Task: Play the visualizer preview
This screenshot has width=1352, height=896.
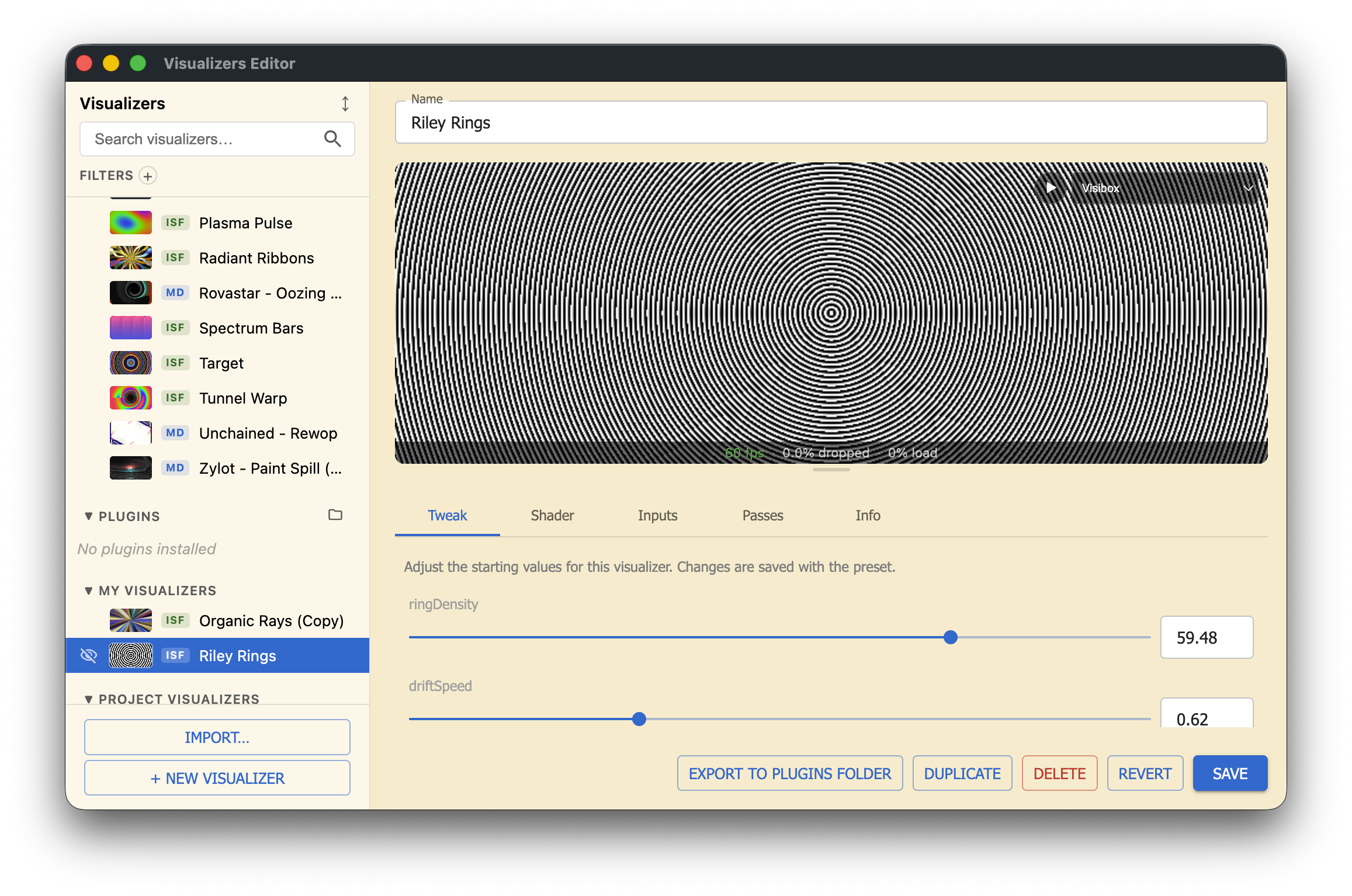Action: pyautogui.click(x=1051, y=188)
